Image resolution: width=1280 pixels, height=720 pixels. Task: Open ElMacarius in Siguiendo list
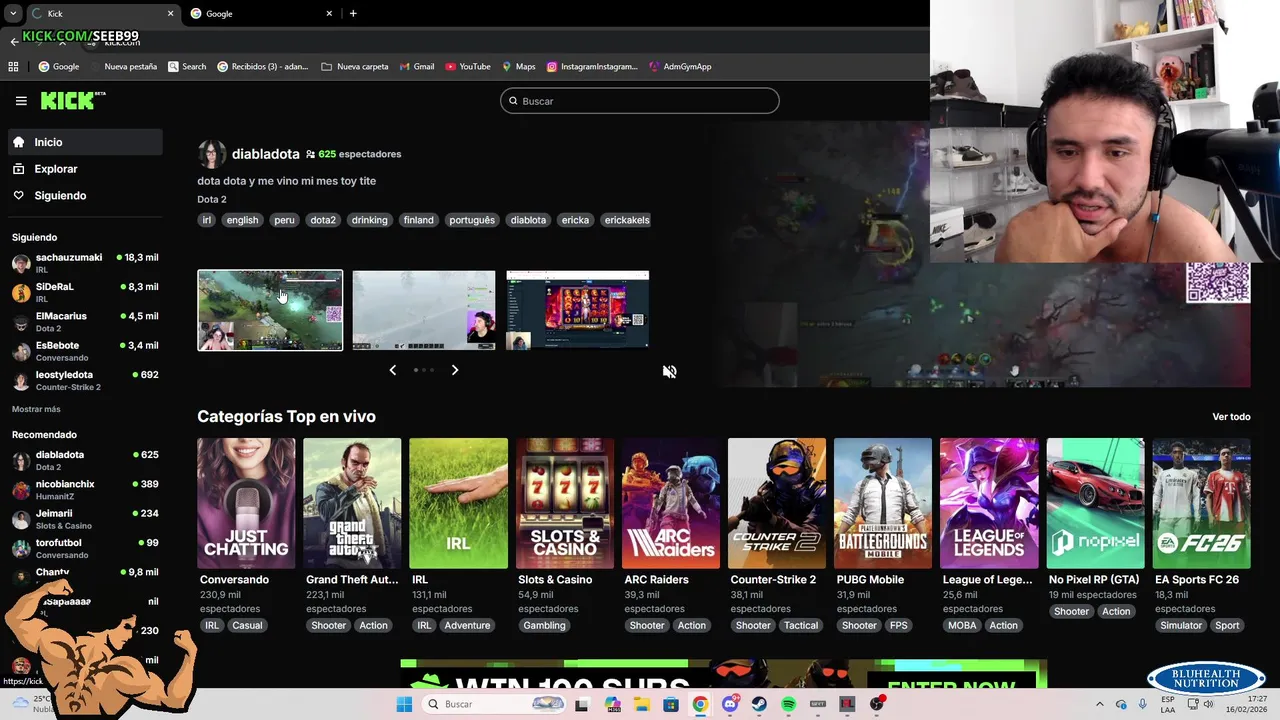point(85,321)
